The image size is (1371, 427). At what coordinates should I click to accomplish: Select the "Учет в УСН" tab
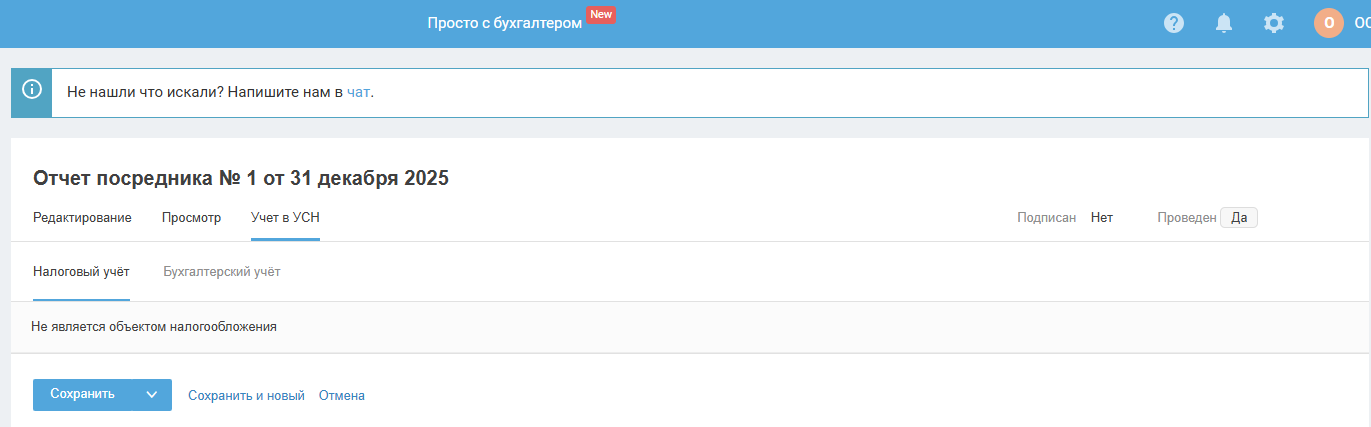tap(285, 218)
